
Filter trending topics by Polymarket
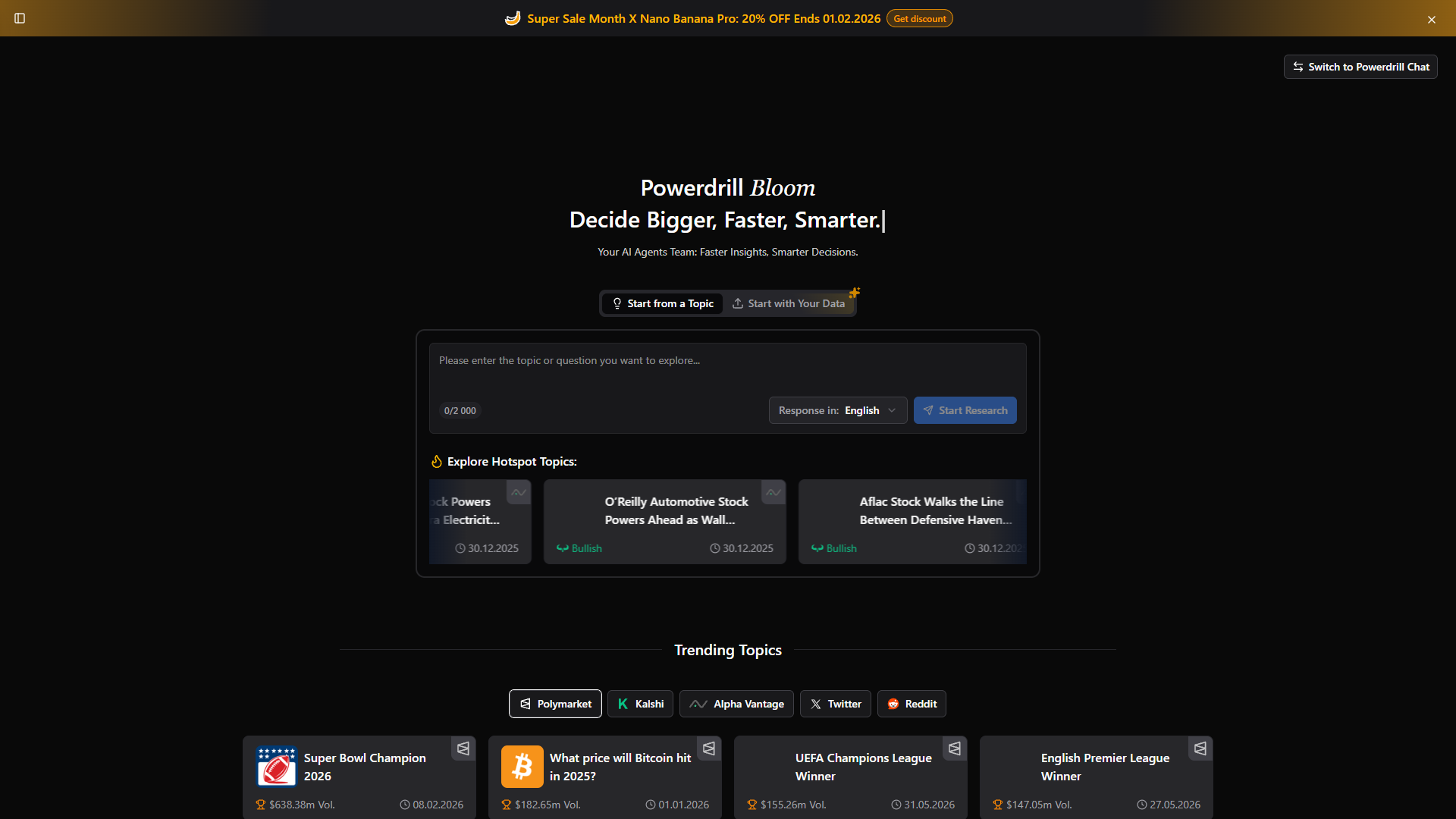coord(555,704)
